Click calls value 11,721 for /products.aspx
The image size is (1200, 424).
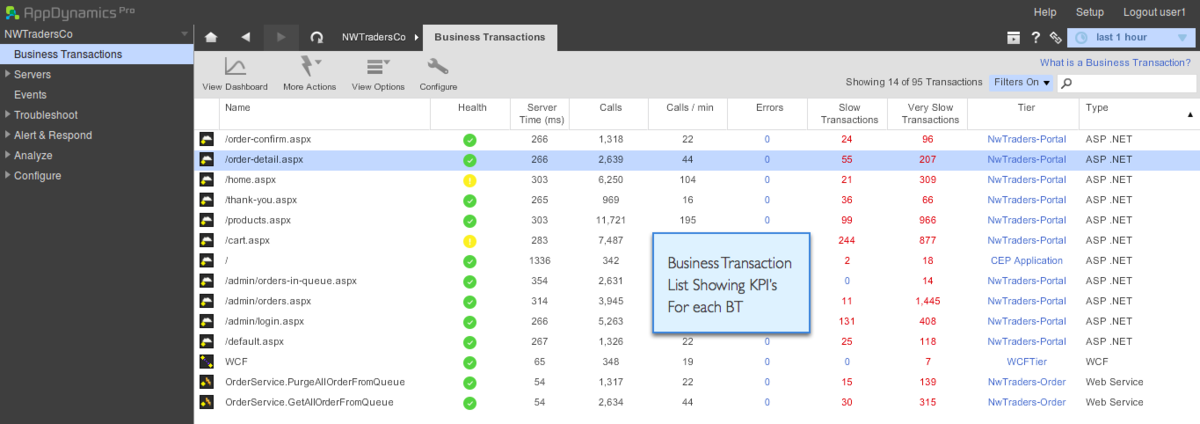610,220
